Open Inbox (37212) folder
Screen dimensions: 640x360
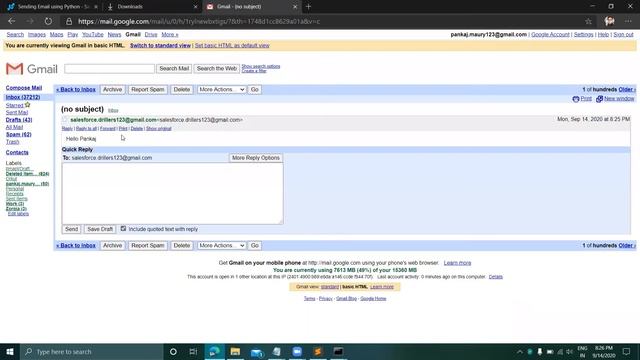pos(23,97)
